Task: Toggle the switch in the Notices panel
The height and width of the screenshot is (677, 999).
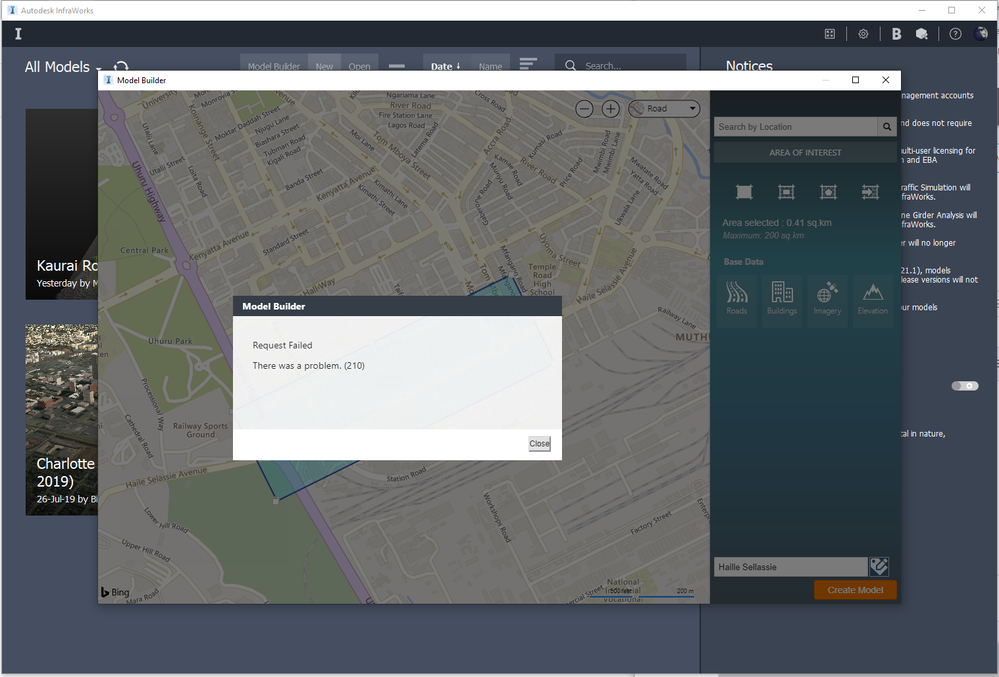Action: (x=965, y=386)
